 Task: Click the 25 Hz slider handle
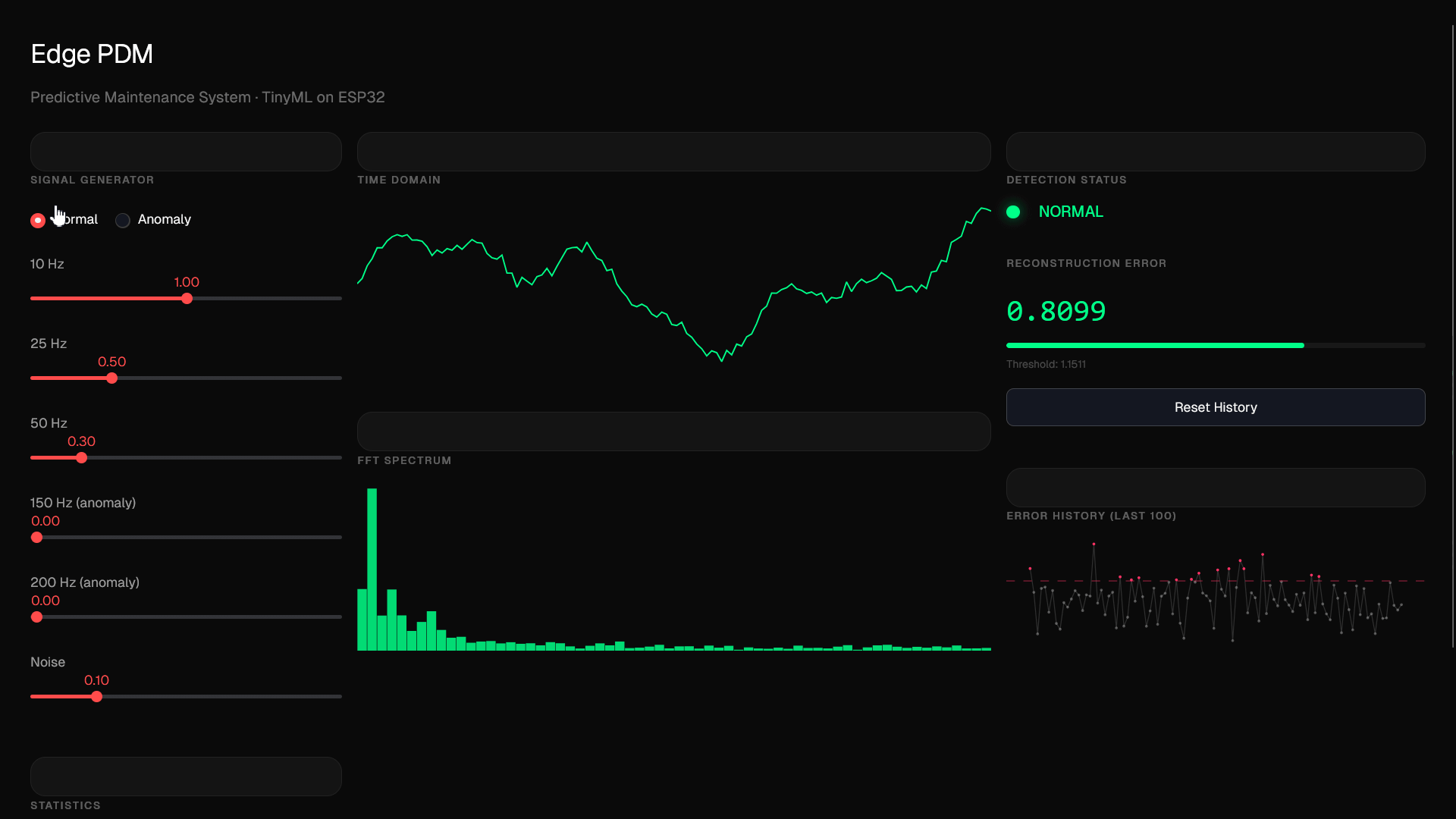pos(112,378)
